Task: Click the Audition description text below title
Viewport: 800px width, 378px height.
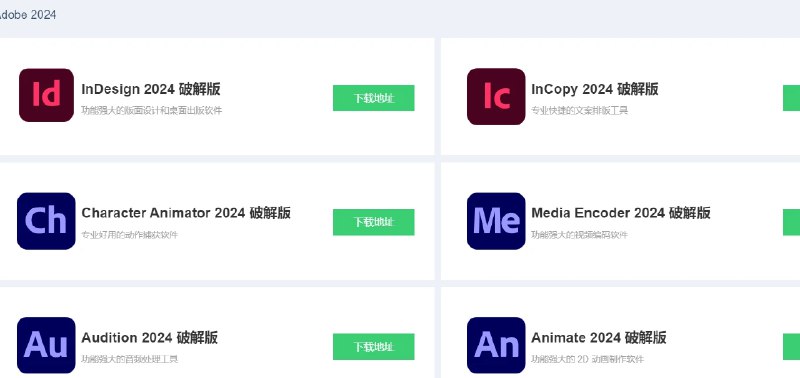Action: [130, 359]
